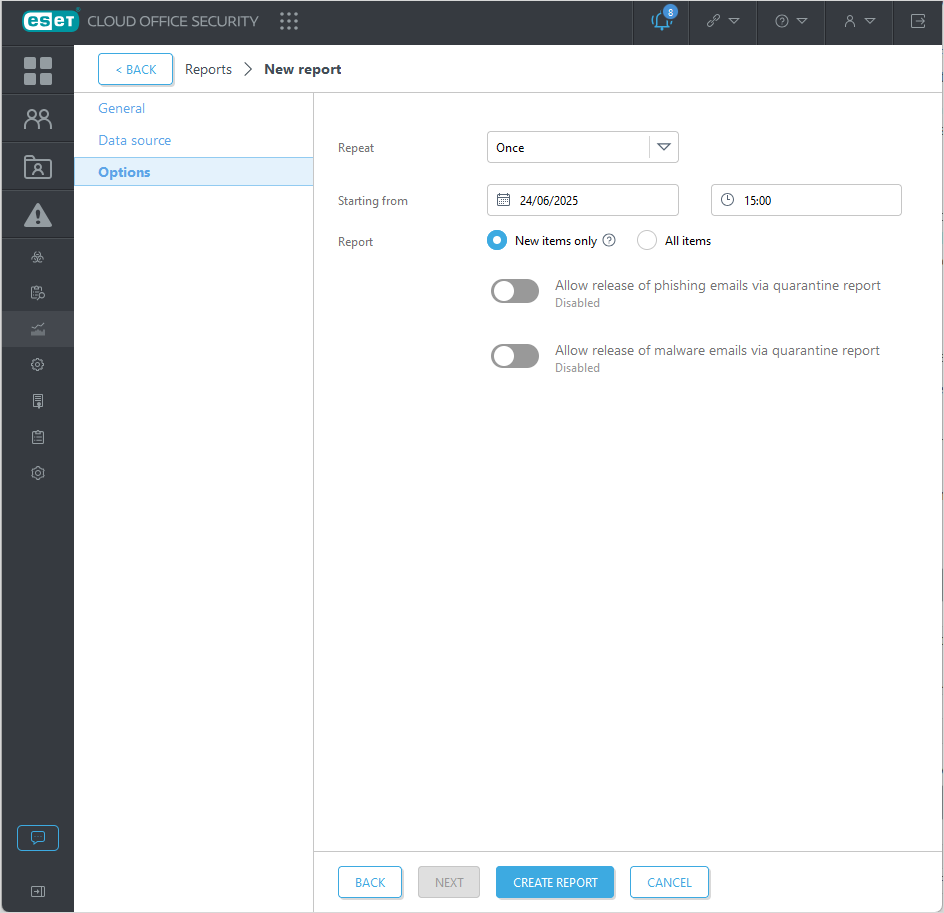
Task: Click Reports breadcrumb link
Action: point(208,69)
